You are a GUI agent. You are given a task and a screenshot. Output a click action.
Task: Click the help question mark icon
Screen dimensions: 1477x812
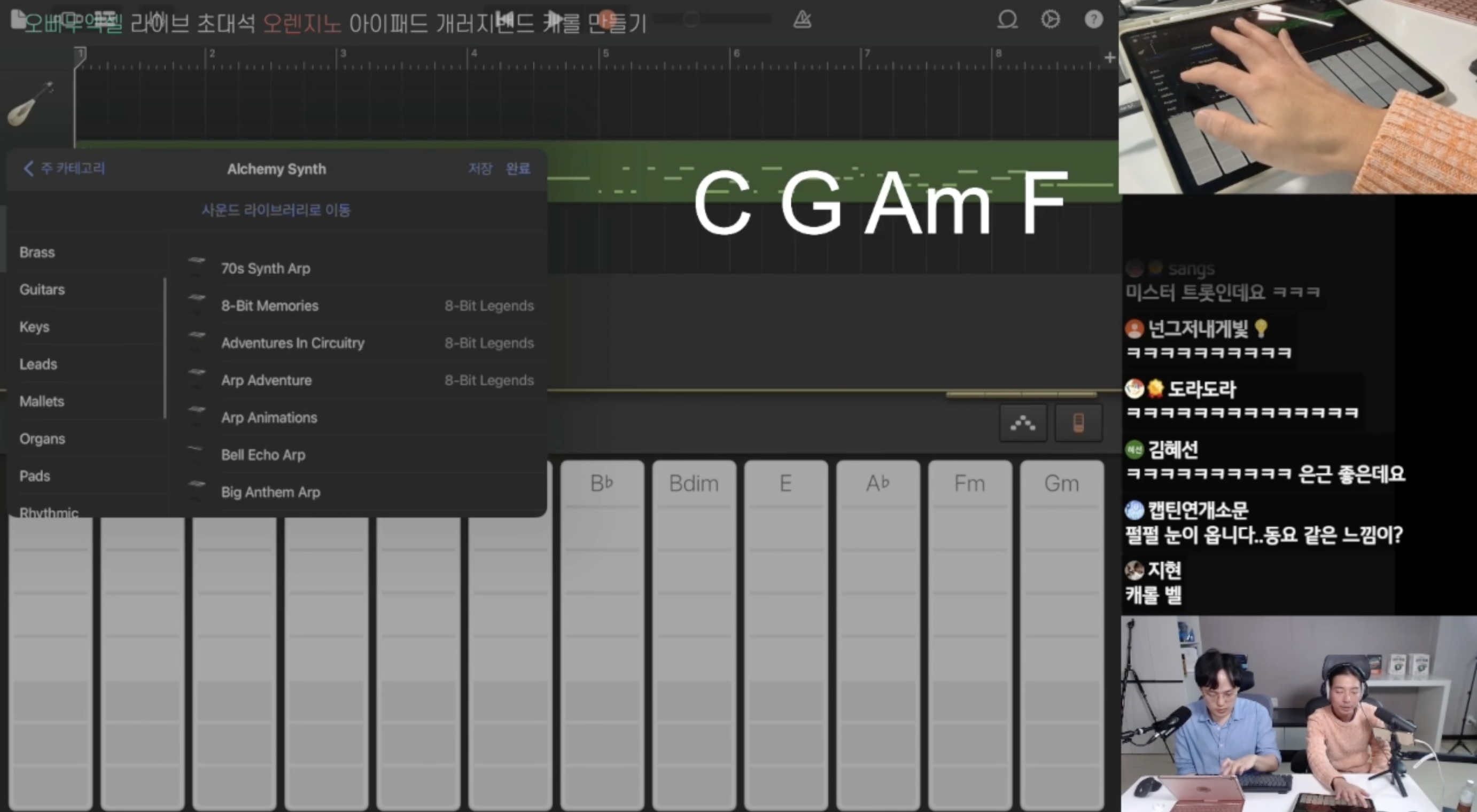pos(1093,20)
